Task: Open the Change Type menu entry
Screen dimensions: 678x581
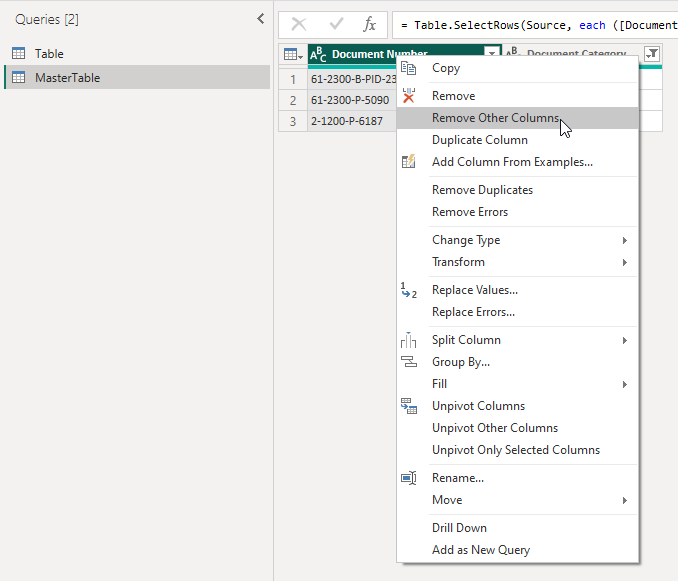Action: pyautogui.click(x=517, y=240)
